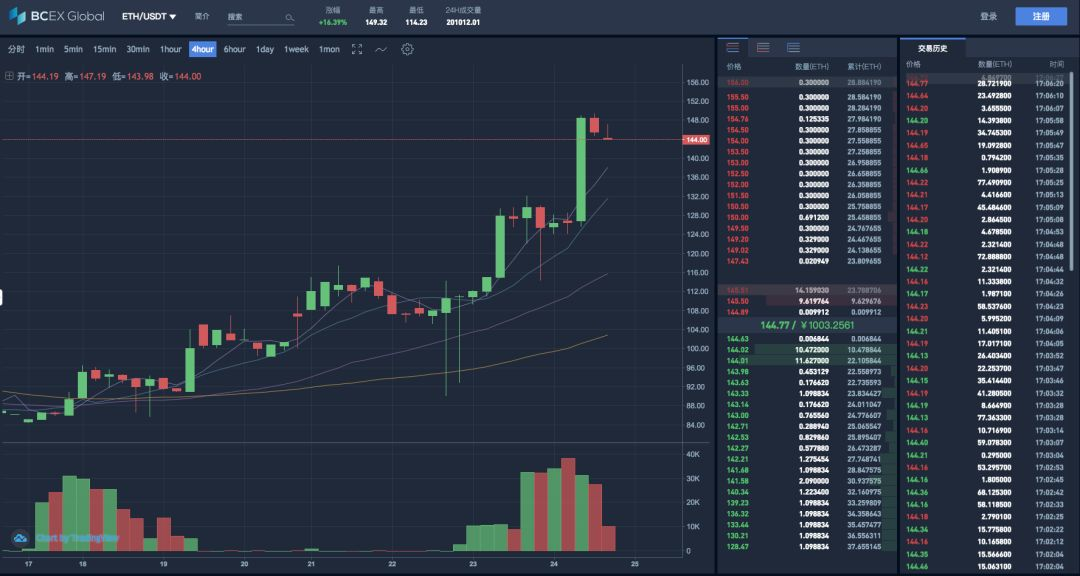The height and width of the screenshot is (576, 1080).
Task: Open the chart indicators wave icon
Action: point(381,49)
